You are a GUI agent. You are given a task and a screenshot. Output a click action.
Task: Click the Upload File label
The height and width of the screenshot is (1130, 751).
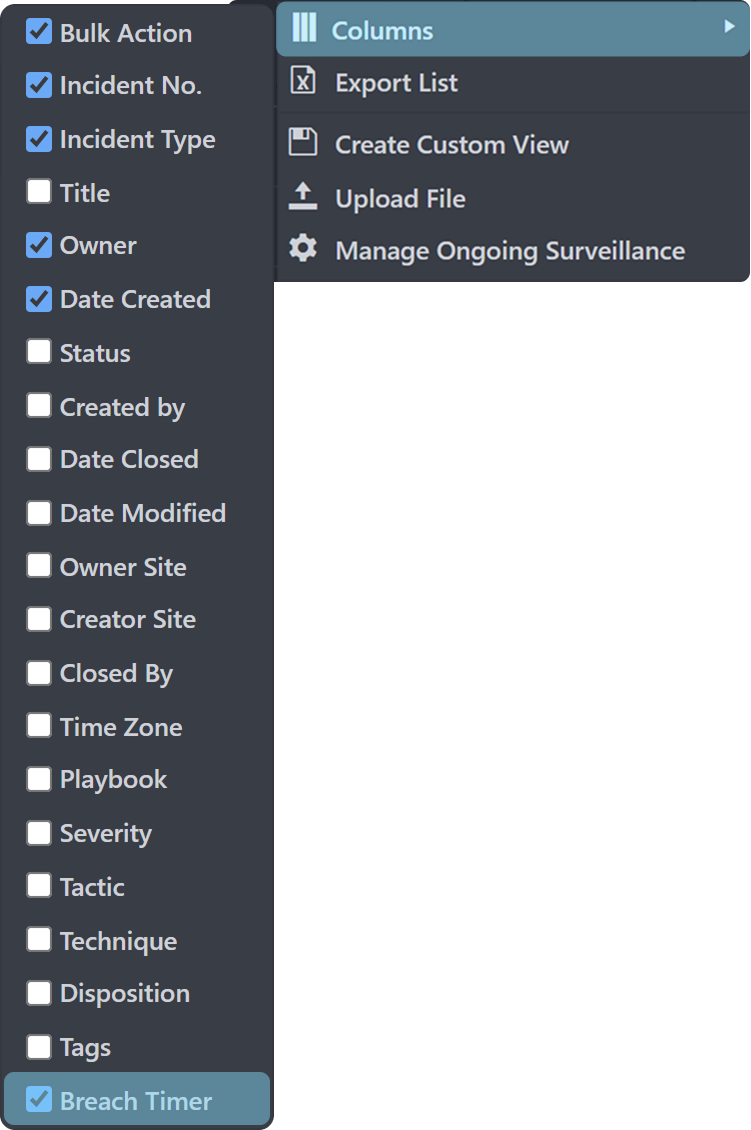(400, 198)
